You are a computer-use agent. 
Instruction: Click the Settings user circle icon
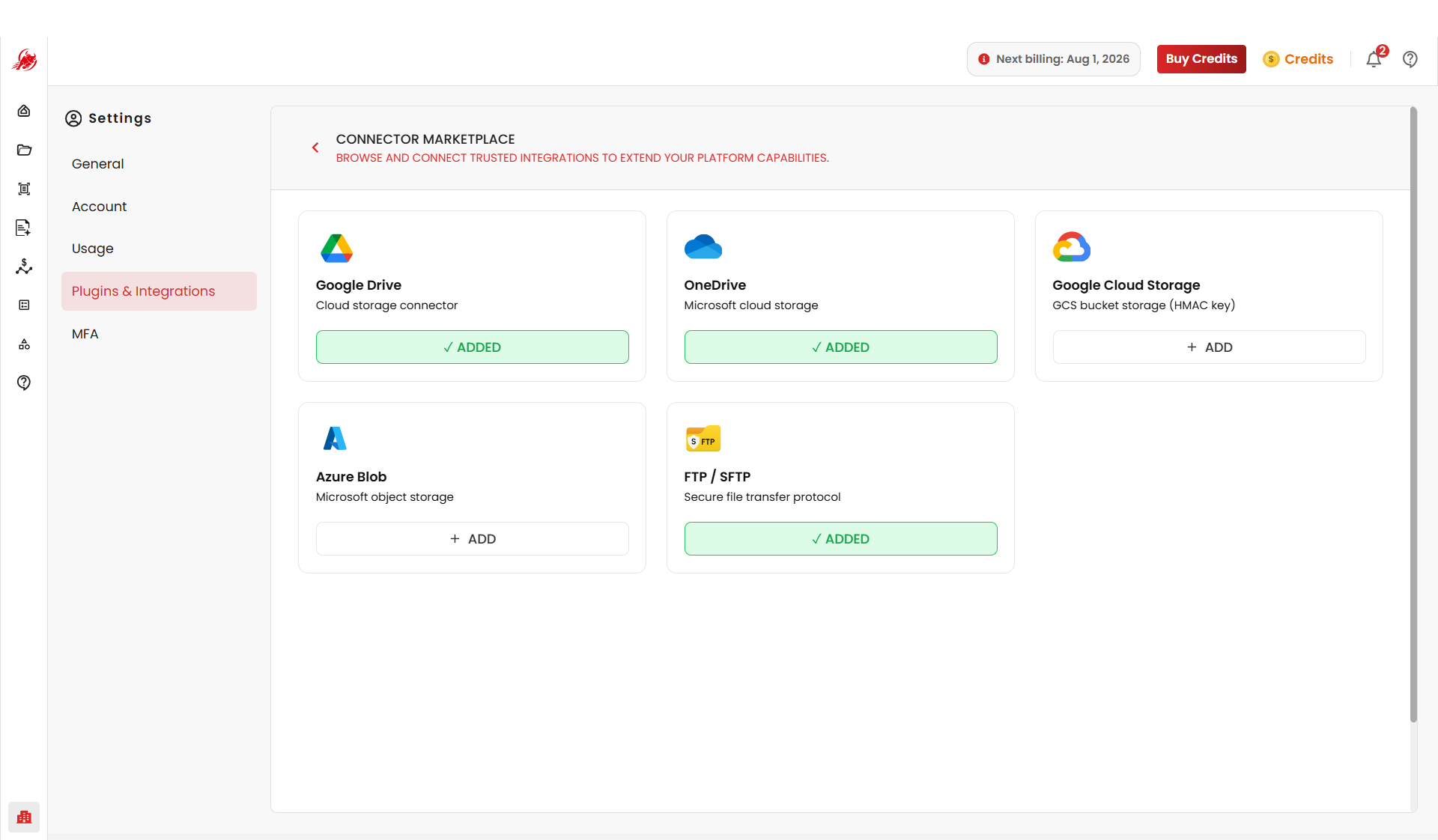coord(73,118)
